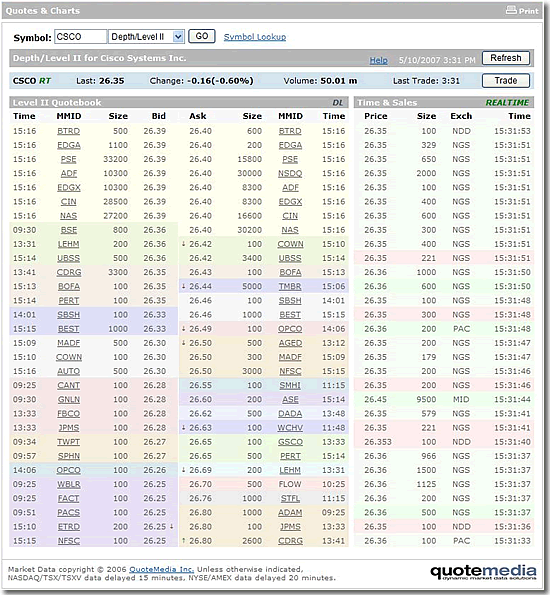This screenshot has height=595, width=550.
Task: Click UBSS market maker at bid 26.36
Action: tap(68, 258)
